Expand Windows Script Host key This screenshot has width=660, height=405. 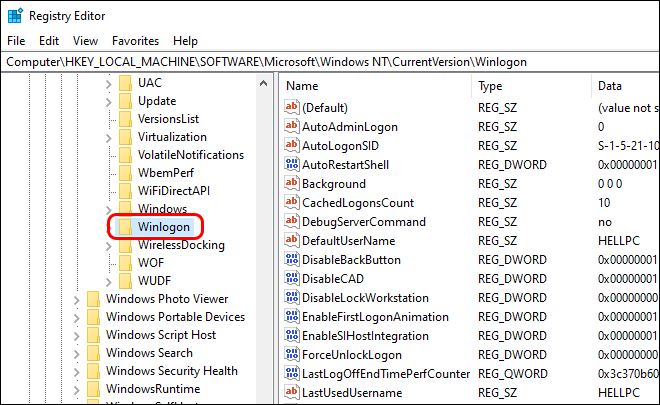(77, 336)
